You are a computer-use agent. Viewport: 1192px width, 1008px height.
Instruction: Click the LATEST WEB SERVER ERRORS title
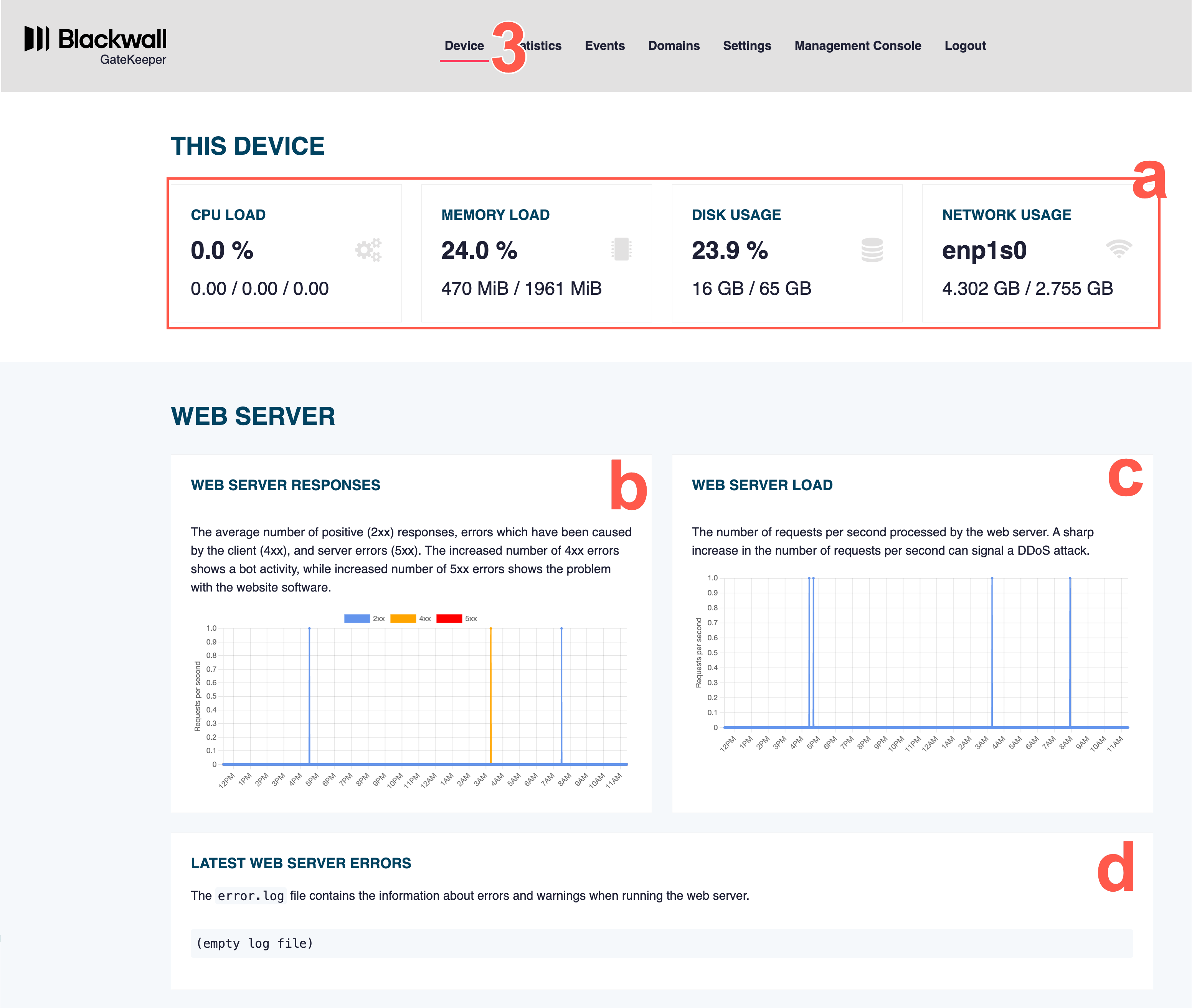(x=301, y=863)
